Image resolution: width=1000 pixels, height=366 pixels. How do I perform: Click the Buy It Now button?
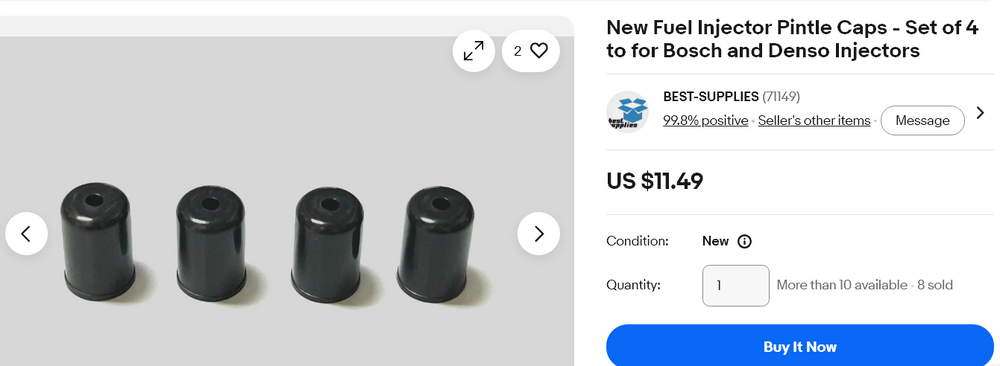coord(800,347)
